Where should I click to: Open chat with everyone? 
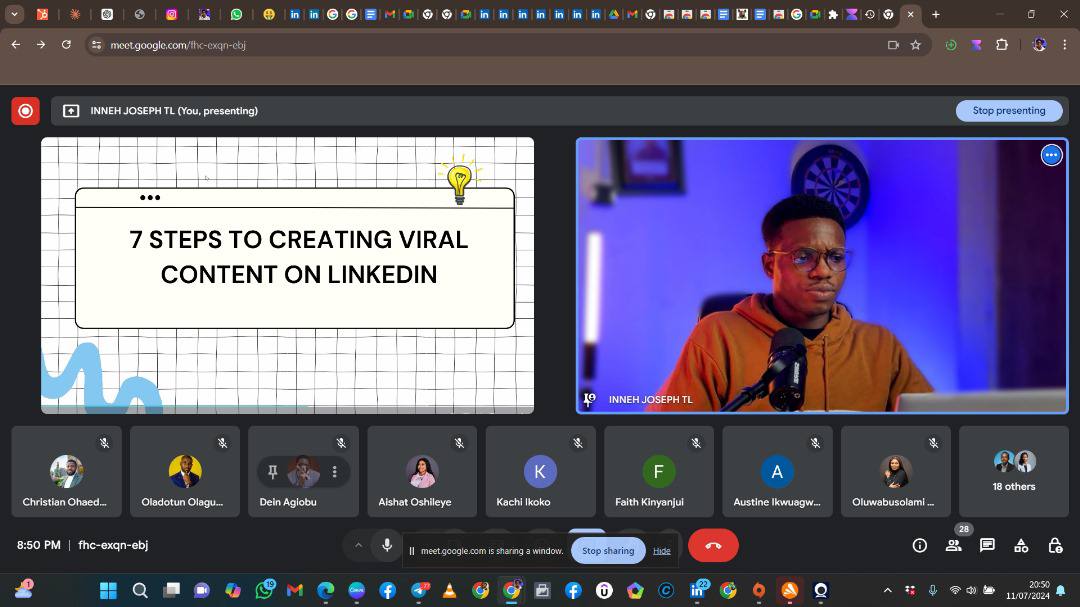(x=987, y=546)
